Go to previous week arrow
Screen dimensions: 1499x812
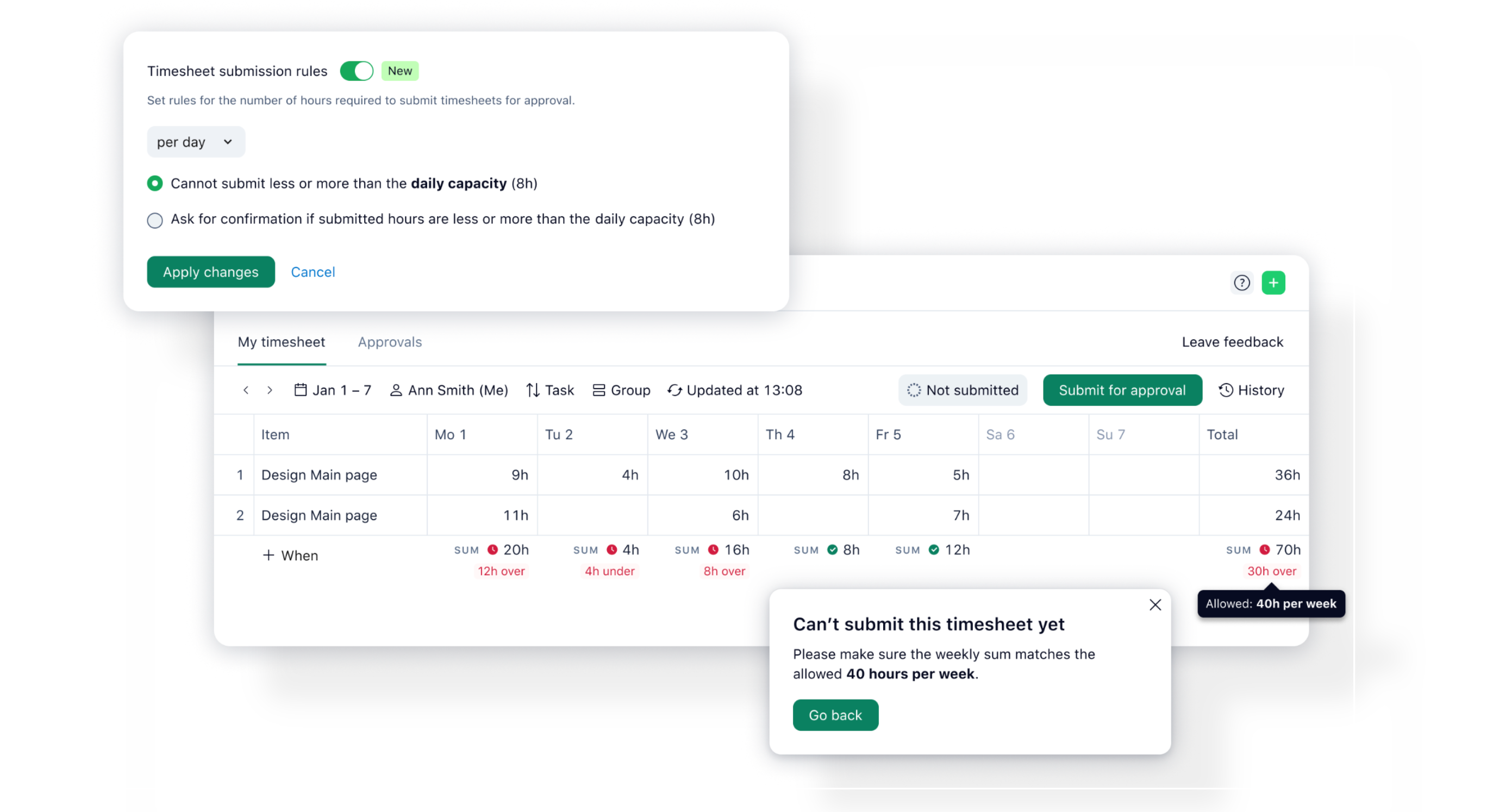[x=246, y=390]
